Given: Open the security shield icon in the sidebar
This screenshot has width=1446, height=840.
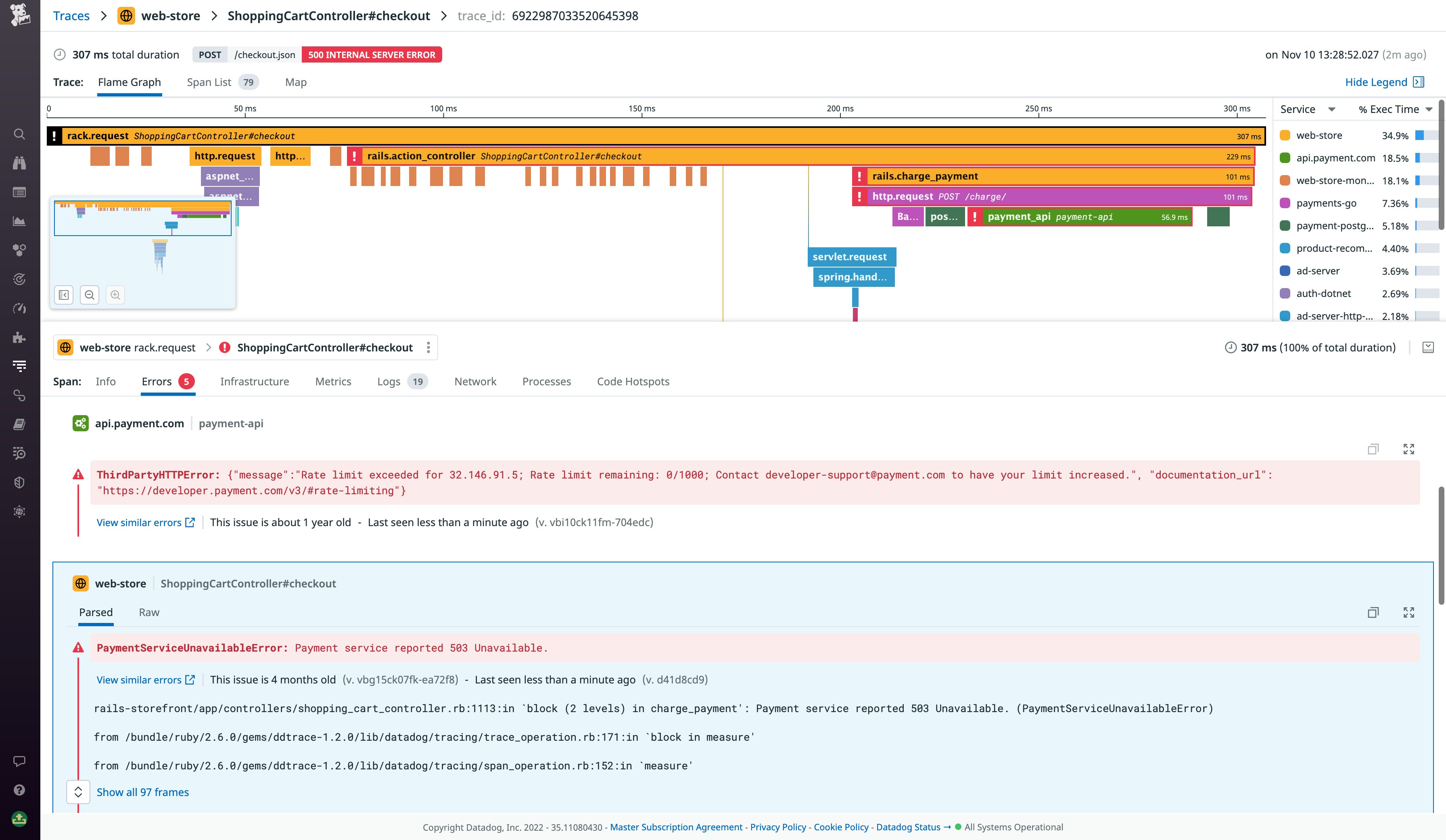Looking at the screenshot, I should pos(19,482).
